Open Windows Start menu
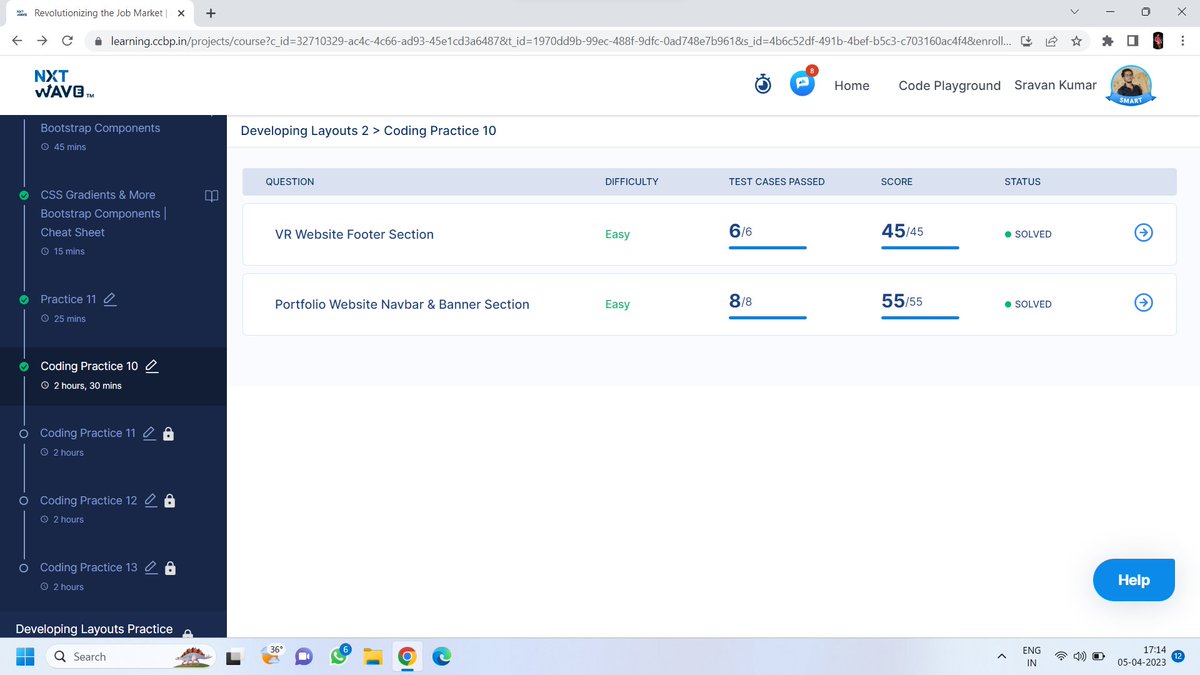The image size is (1200, 675). [26, 656]
